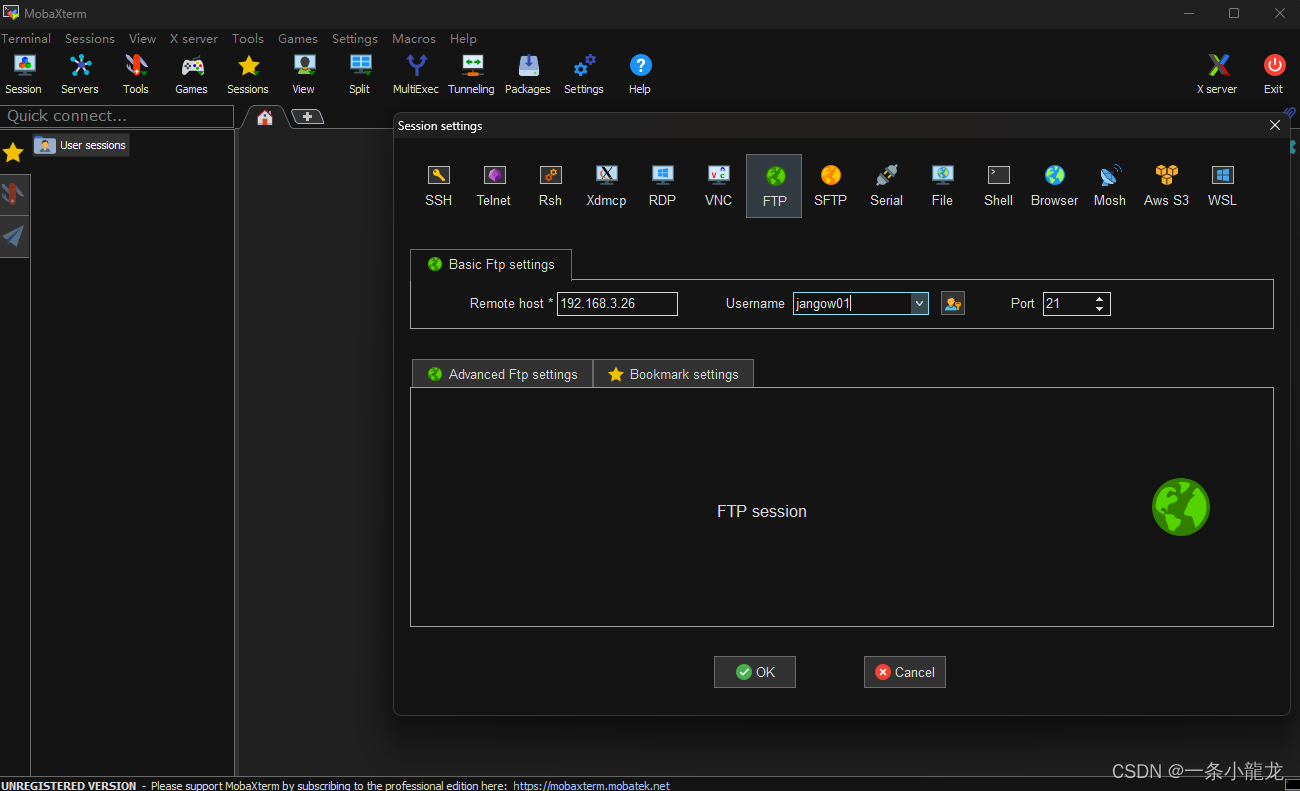This screenshot has height=791, width=1300.
Task: Select the Shell session type
Action: (998, 186)
